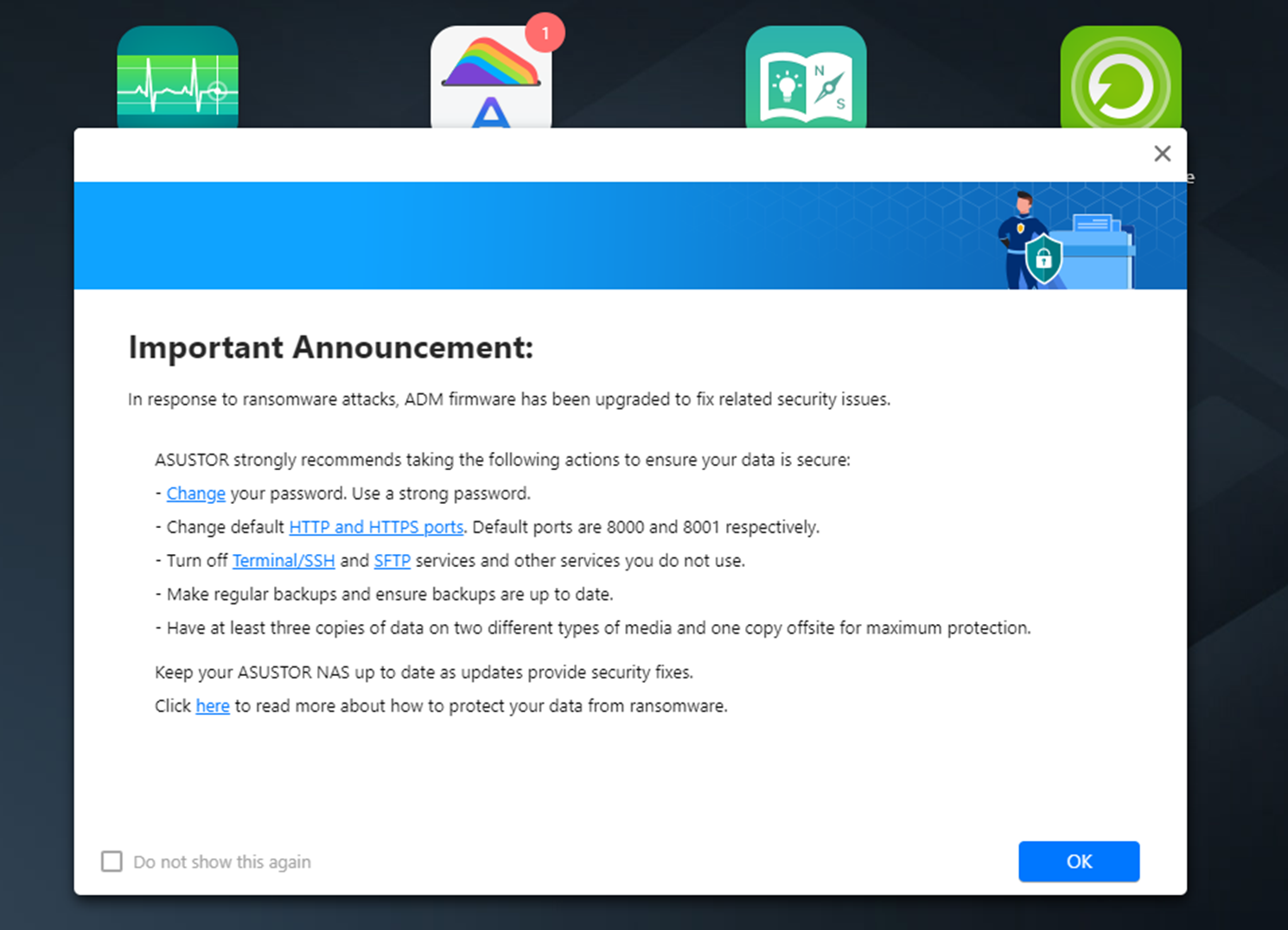Open the green circular backup icon
The width and height of the screenshot is (1288, 930).
(1120, 78)
